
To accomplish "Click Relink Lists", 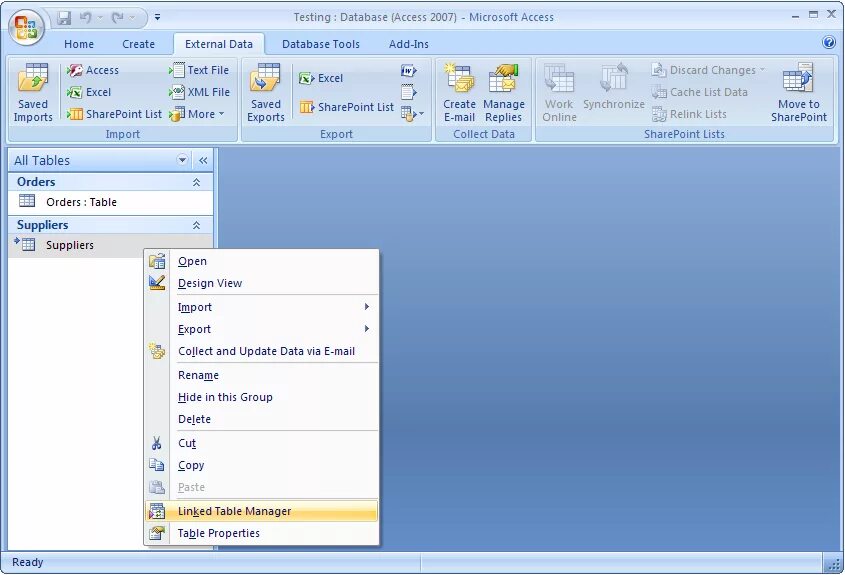I will (x=689, y=114).
